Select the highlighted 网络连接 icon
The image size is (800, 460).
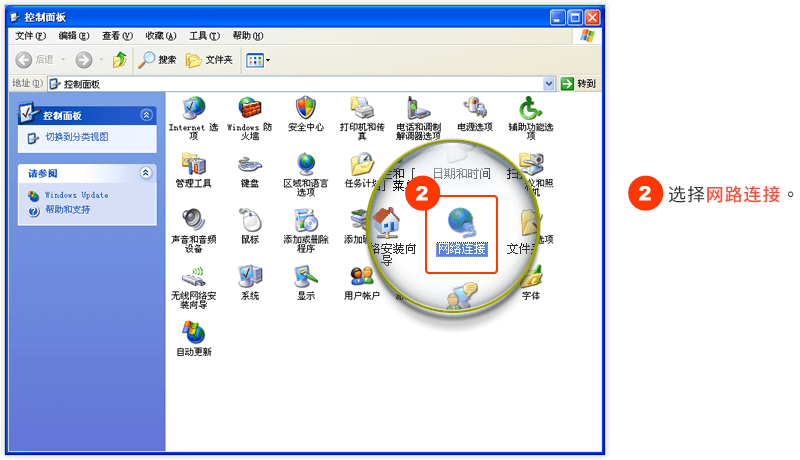[x=461, y=227]
